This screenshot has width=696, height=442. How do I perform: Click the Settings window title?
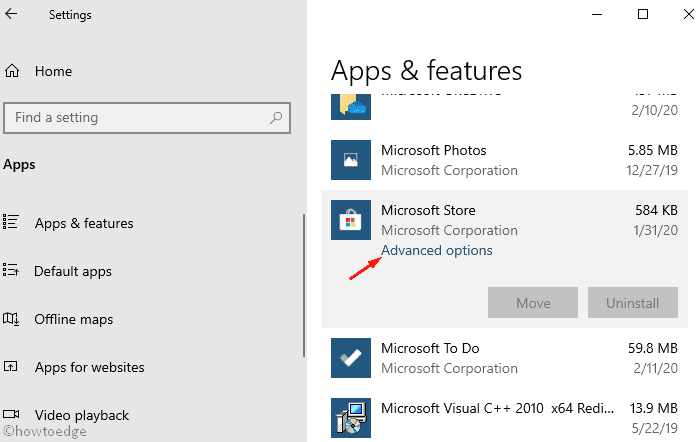click(x=70, y=15)
